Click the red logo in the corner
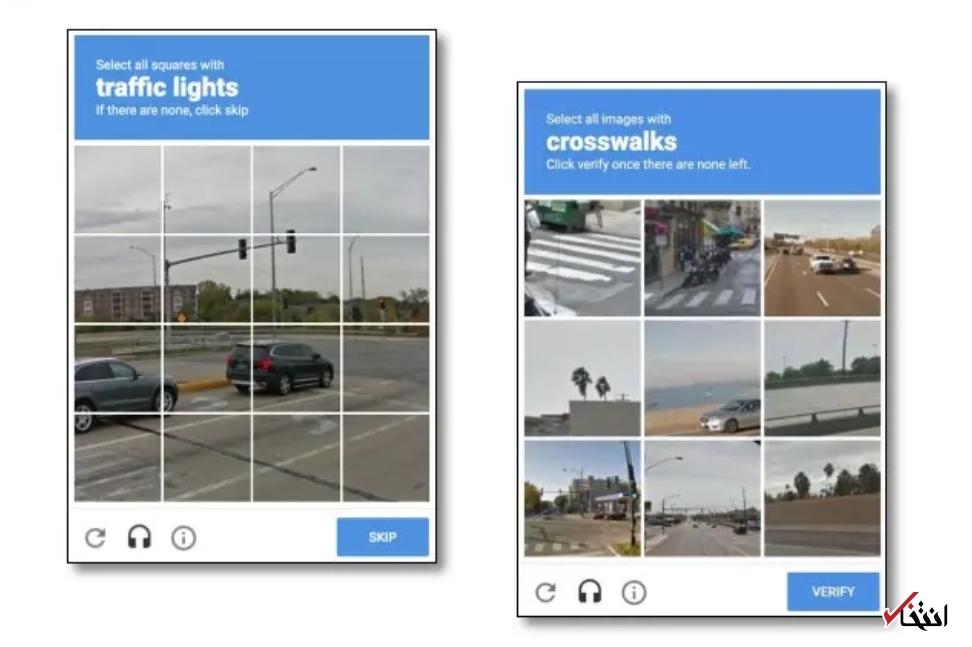The height and width of the screenshot is (647, 972). click(916, 611)
